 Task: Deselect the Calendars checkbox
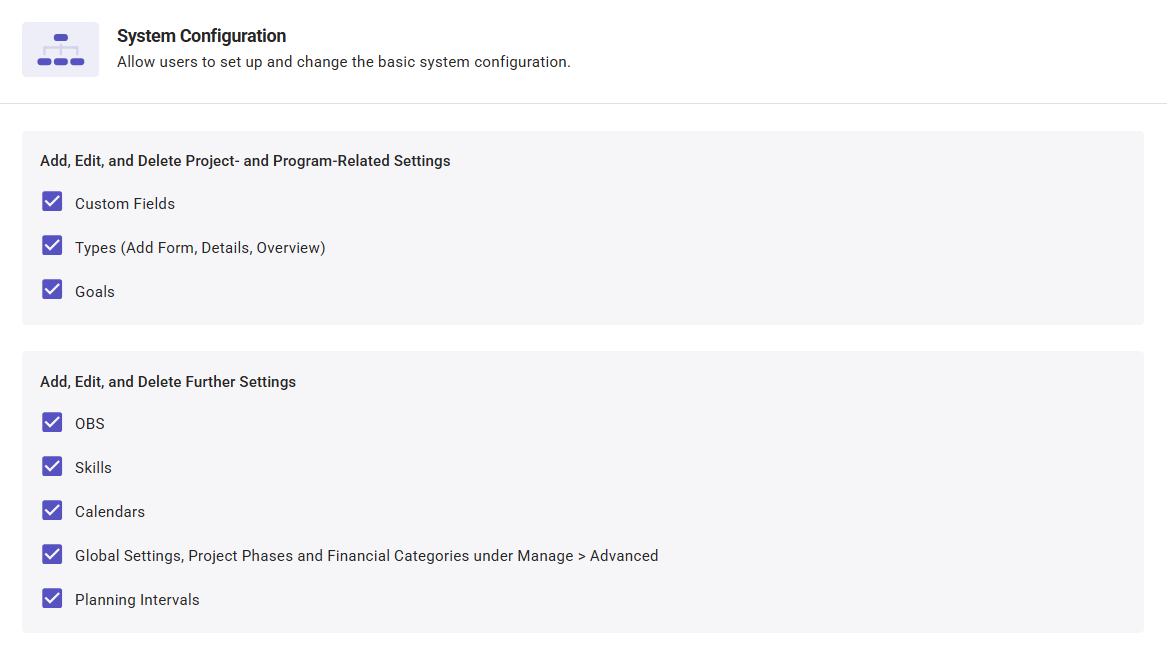click(x=52, y=510)
